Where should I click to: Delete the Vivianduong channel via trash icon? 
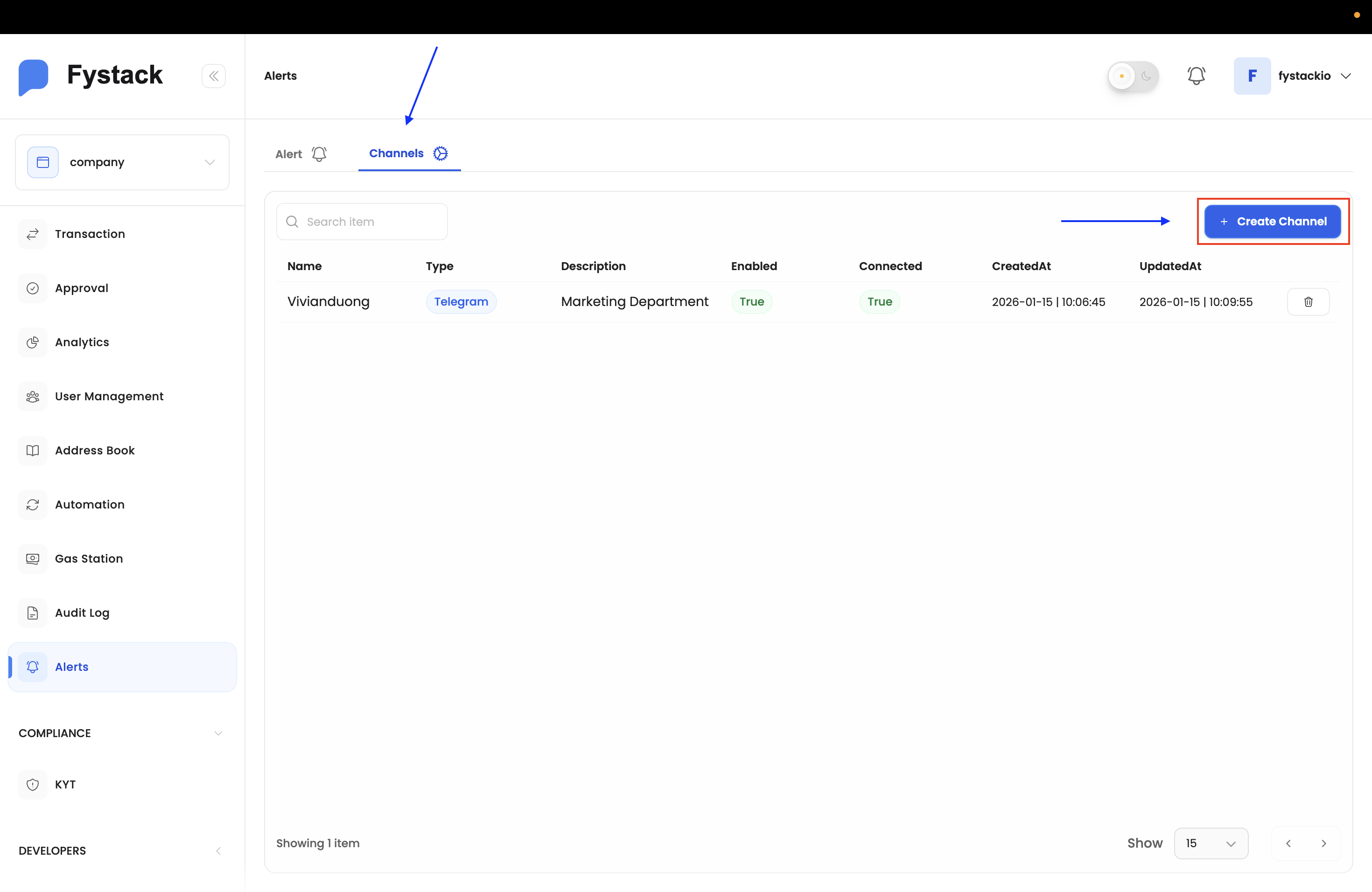coord(1309,301)
